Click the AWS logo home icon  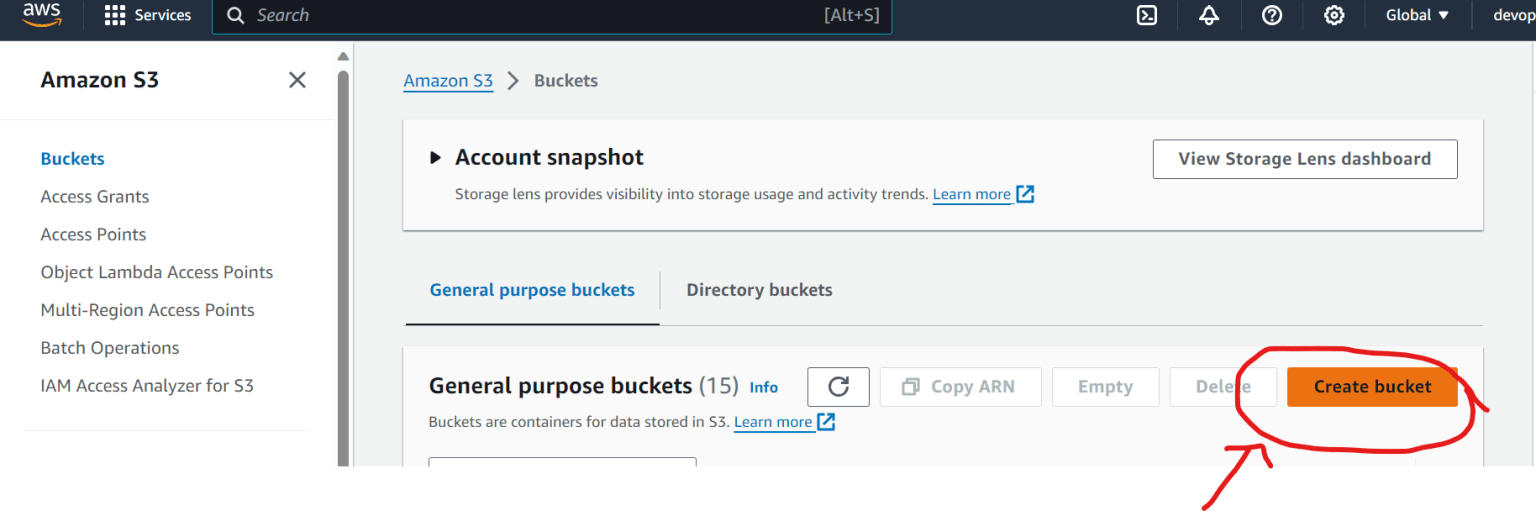41,14
